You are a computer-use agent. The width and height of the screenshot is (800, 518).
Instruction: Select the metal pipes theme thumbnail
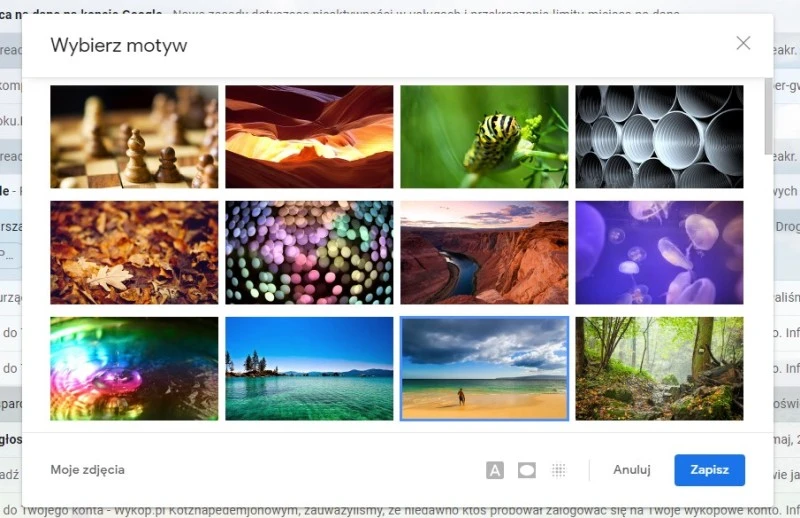point(659,137)
